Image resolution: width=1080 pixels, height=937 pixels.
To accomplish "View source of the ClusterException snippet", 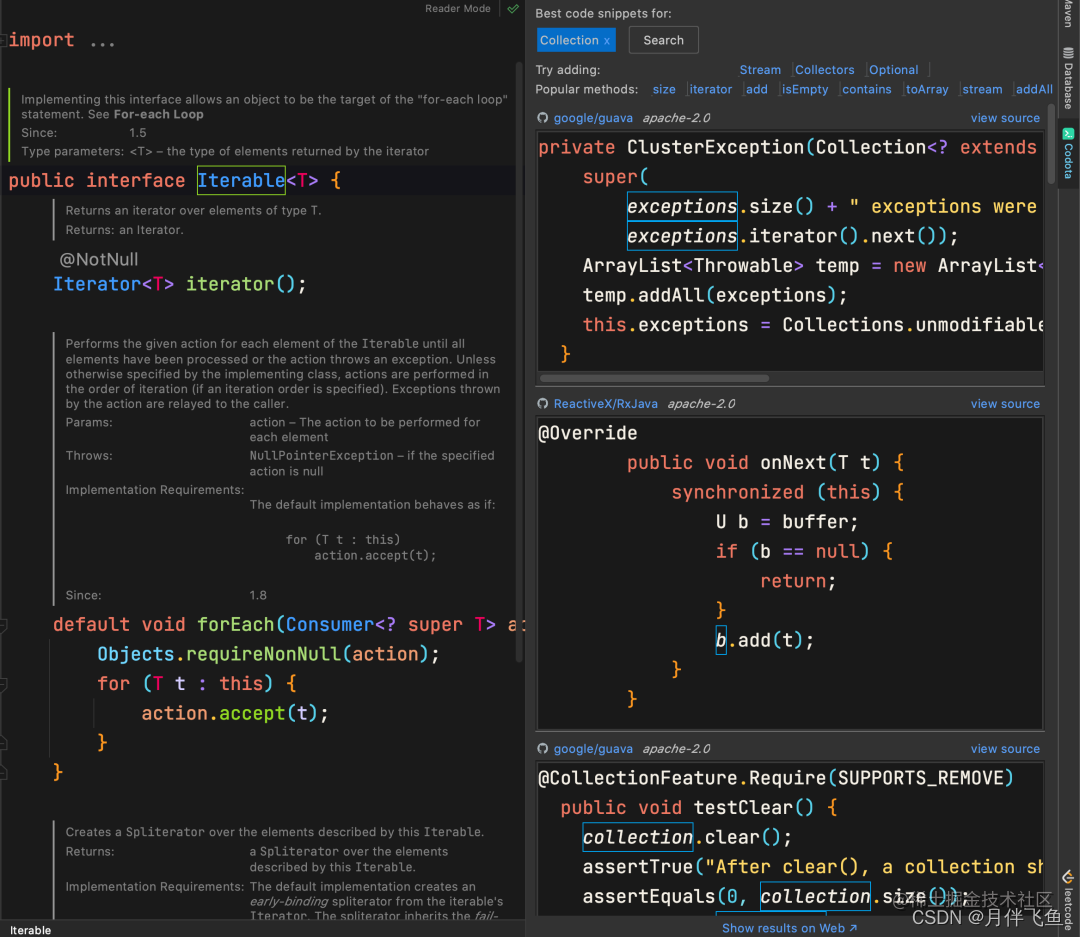I will (1005, 118).
